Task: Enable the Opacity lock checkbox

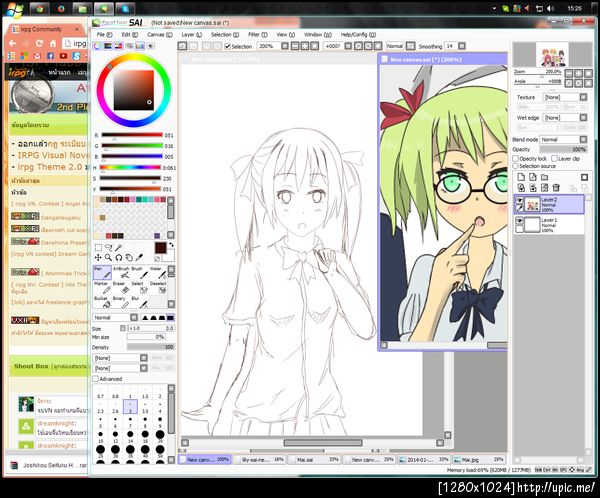Action: [x=515, y=158]
